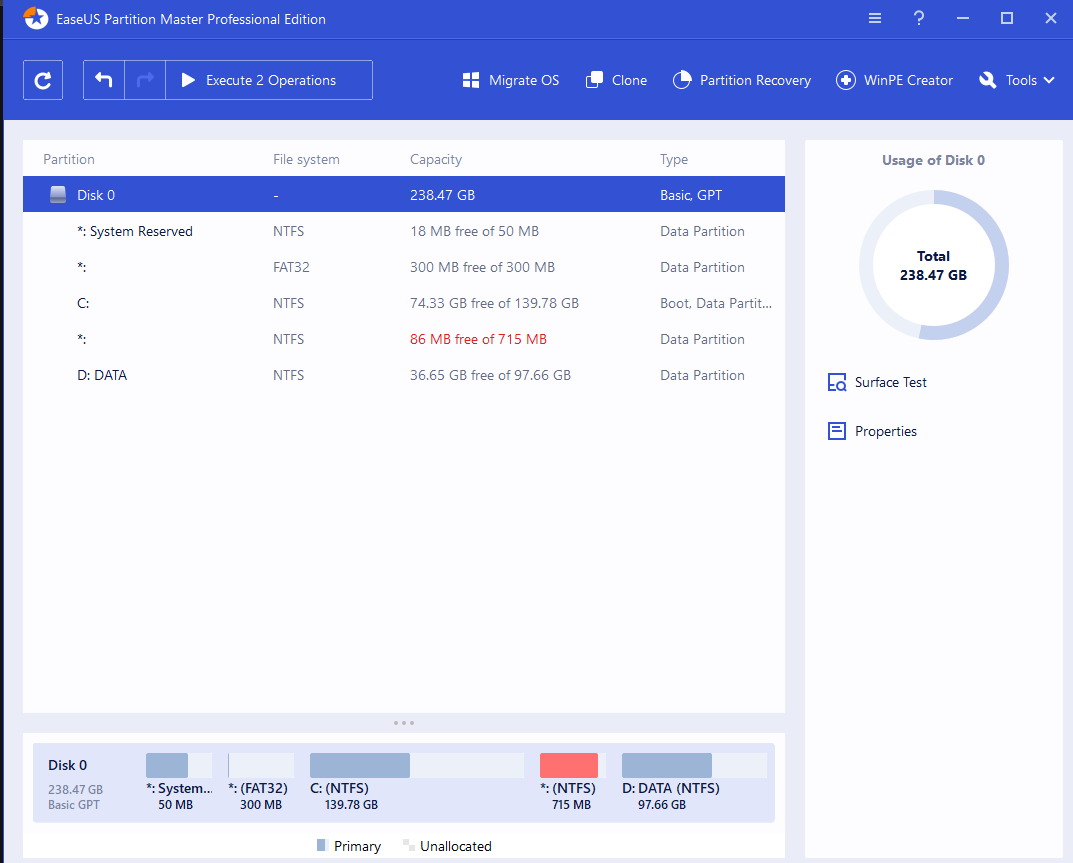Launch Partition Recovery
The image size is (1073, 863).
[742, 80]
